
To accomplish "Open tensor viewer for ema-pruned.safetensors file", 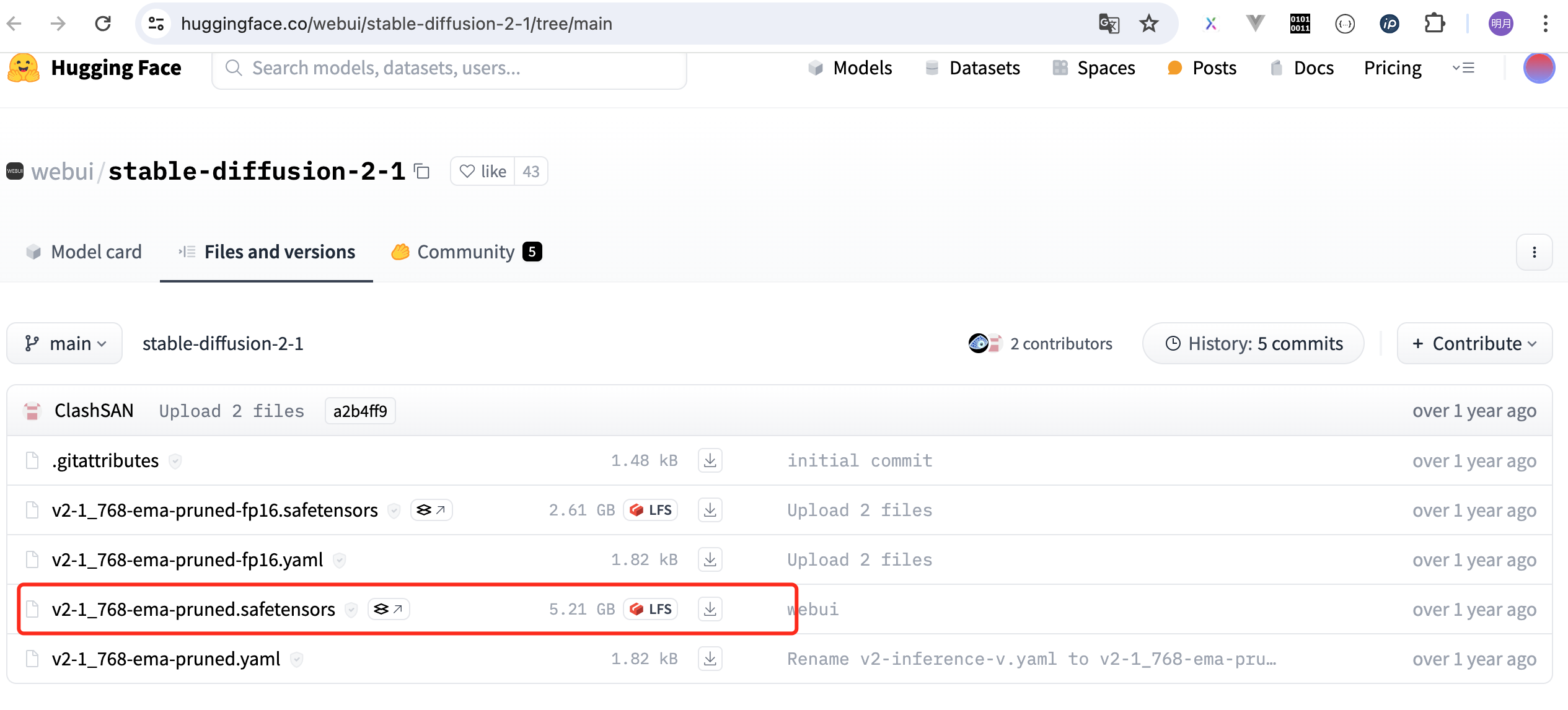I will 389,609.
